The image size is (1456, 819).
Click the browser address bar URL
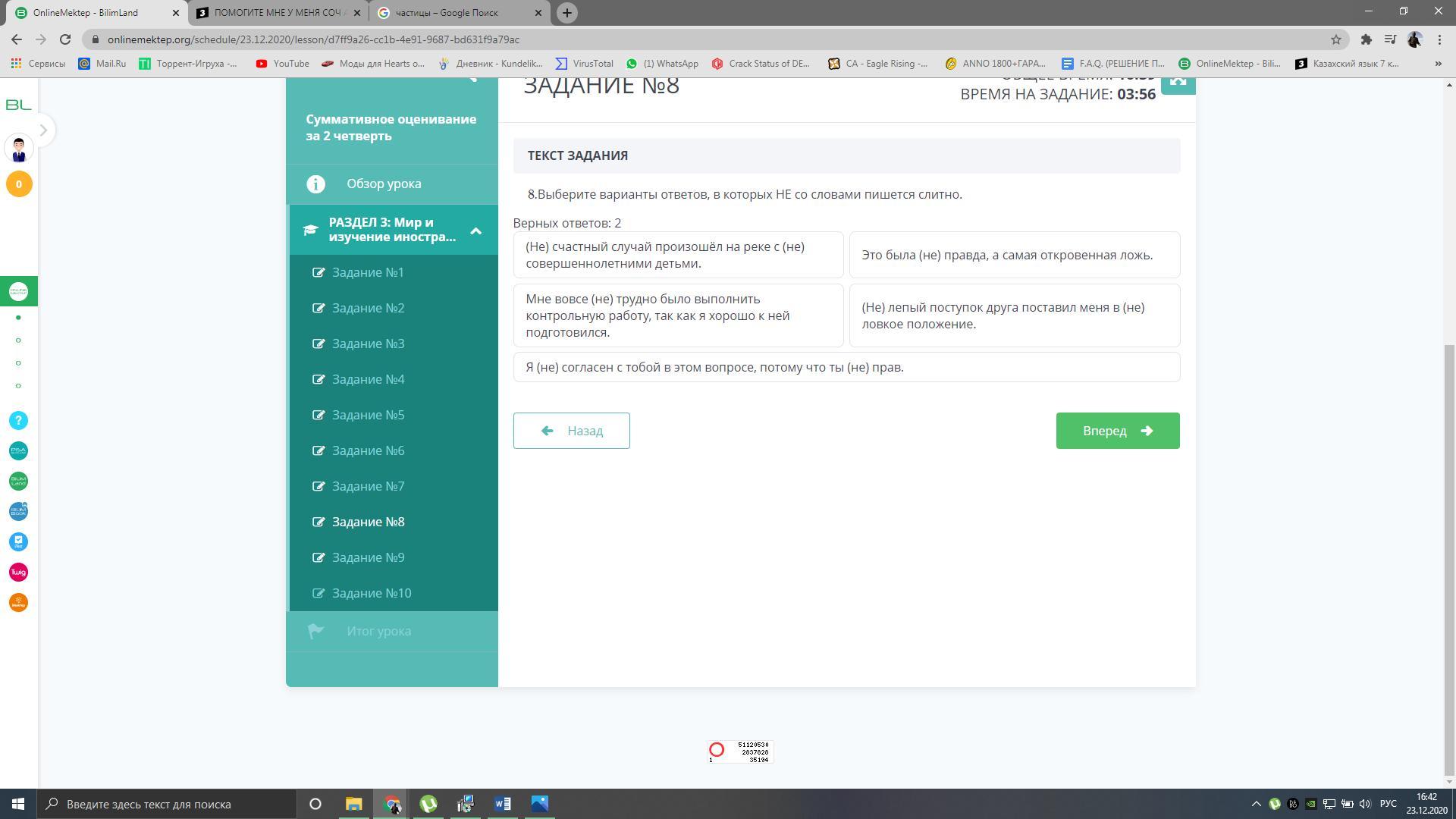[313, 39]
